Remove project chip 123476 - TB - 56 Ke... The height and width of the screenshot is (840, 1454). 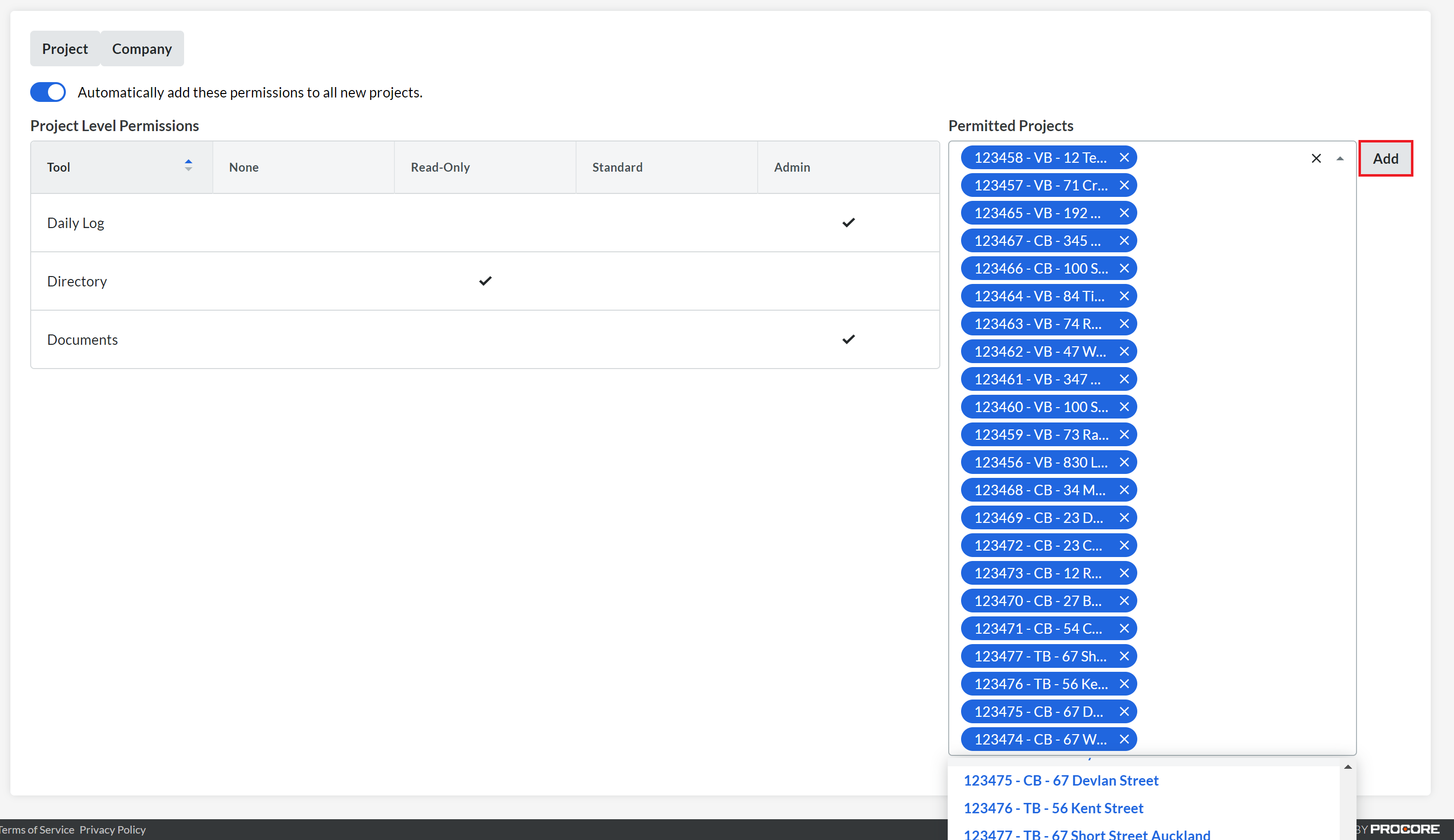point(1124,684)
